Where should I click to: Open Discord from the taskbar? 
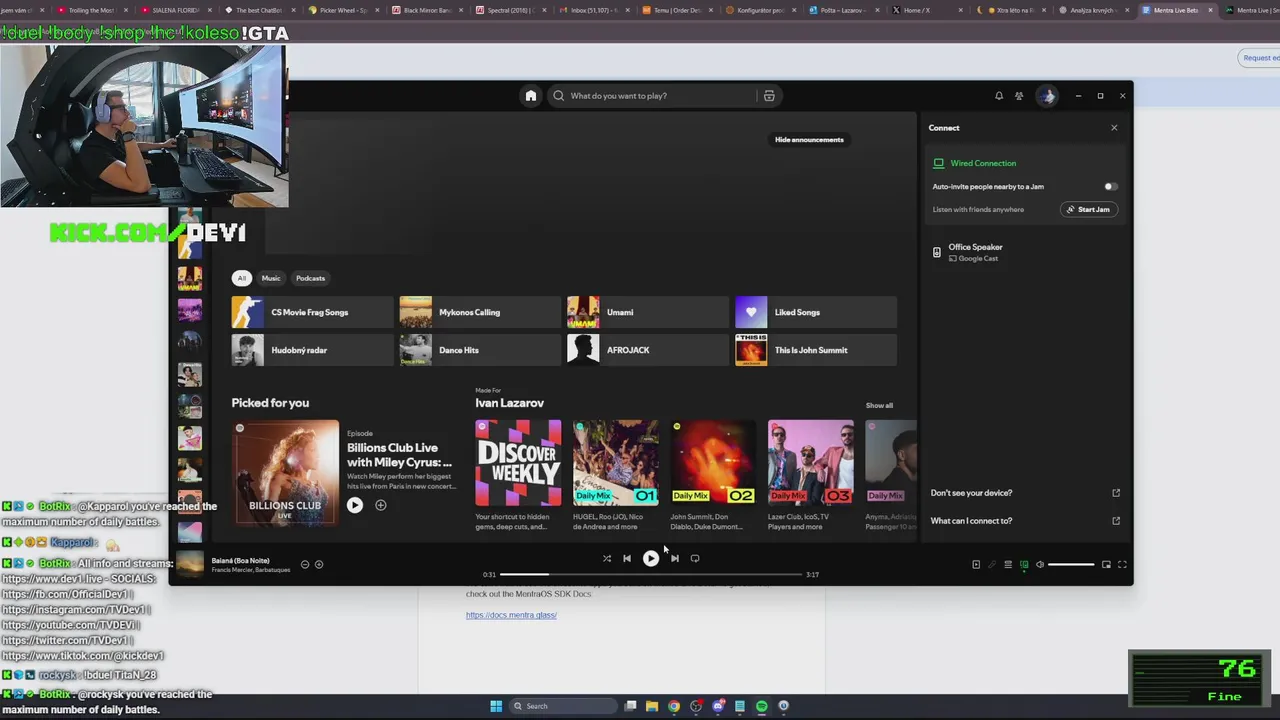pos(718,706)
